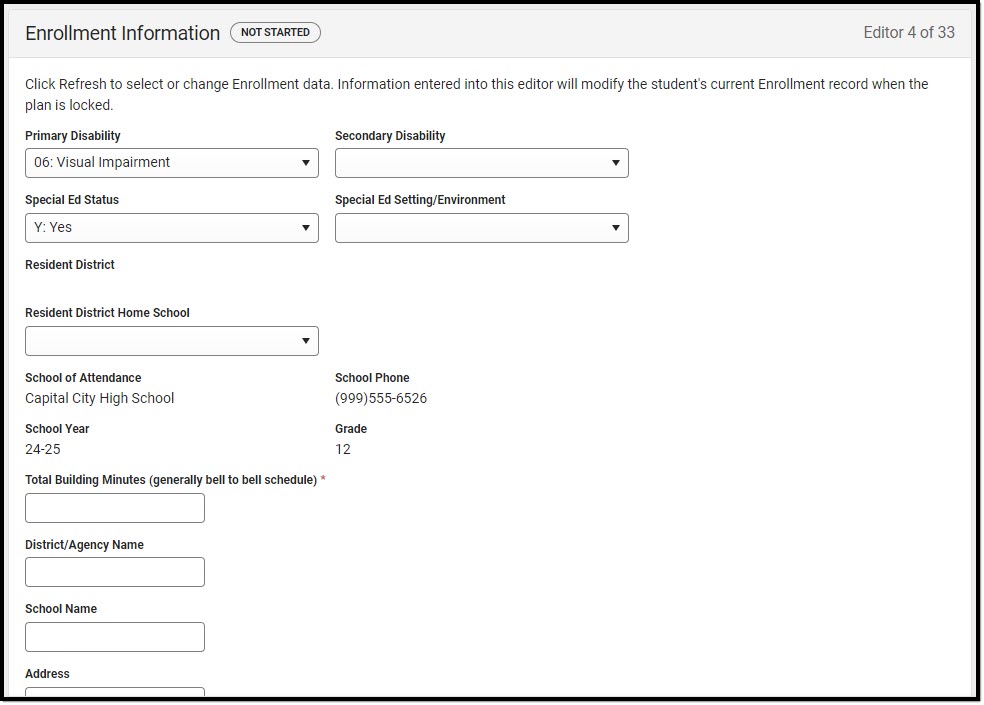Click the NOT STARTED status badge
Image resolution: width=984 pixels, height=705 pixels.
(x=275, y=32)
